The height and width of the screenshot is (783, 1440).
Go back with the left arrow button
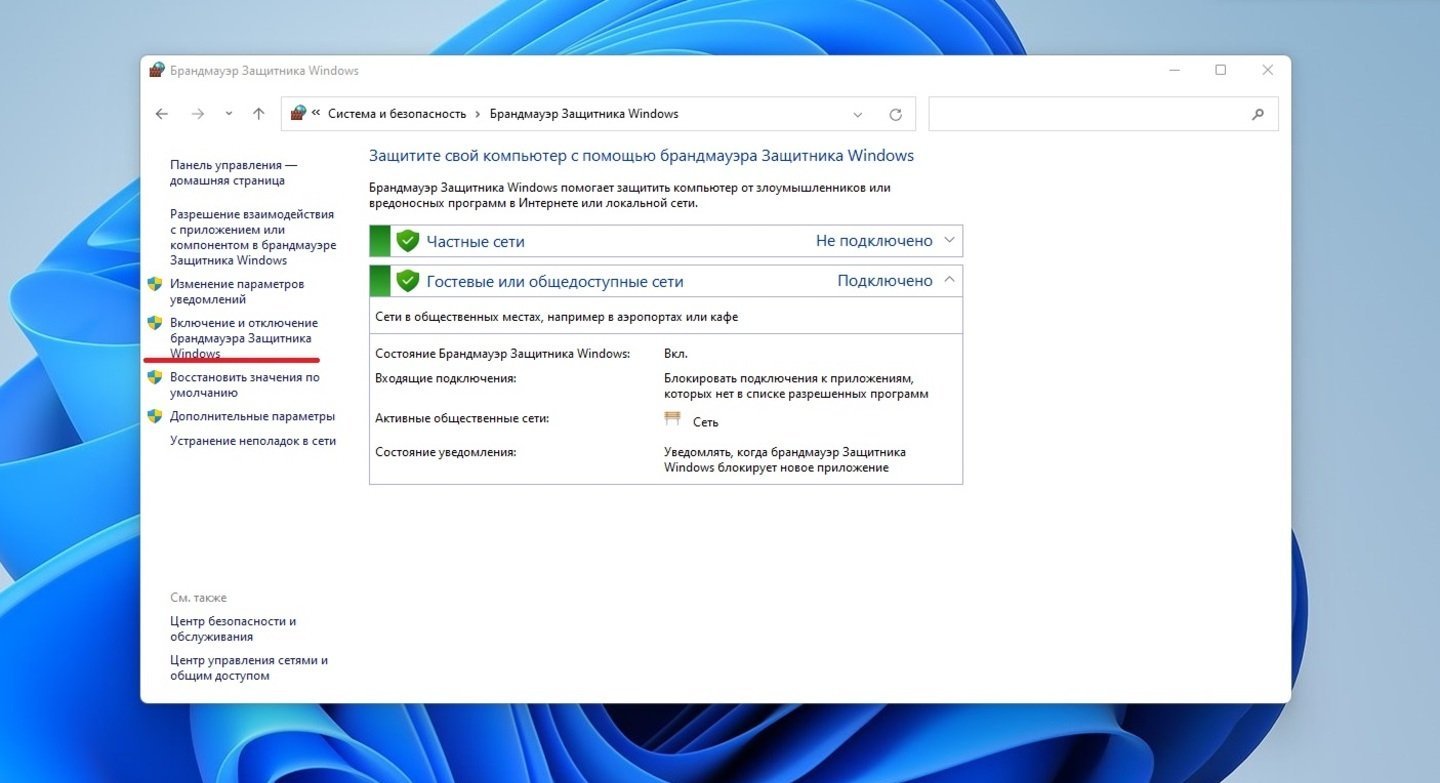point(162,114)
